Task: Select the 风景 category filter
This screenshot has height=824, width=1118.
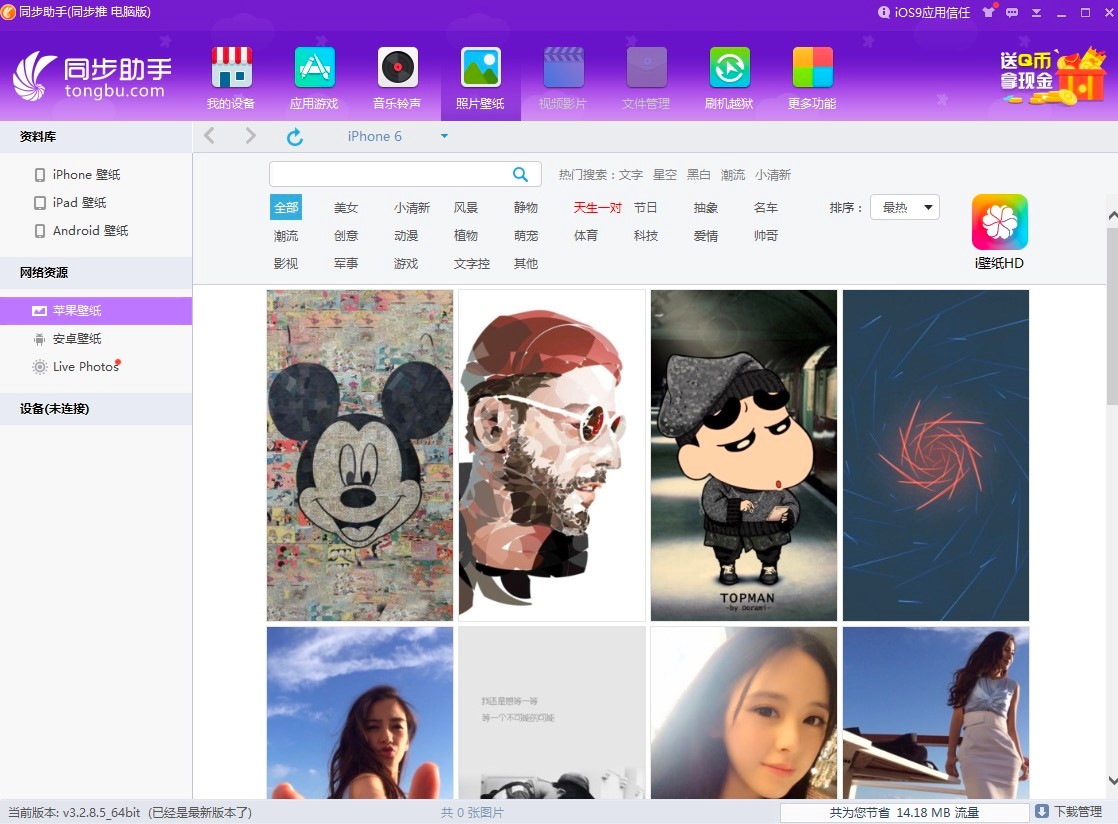Action: pos(466,208)
